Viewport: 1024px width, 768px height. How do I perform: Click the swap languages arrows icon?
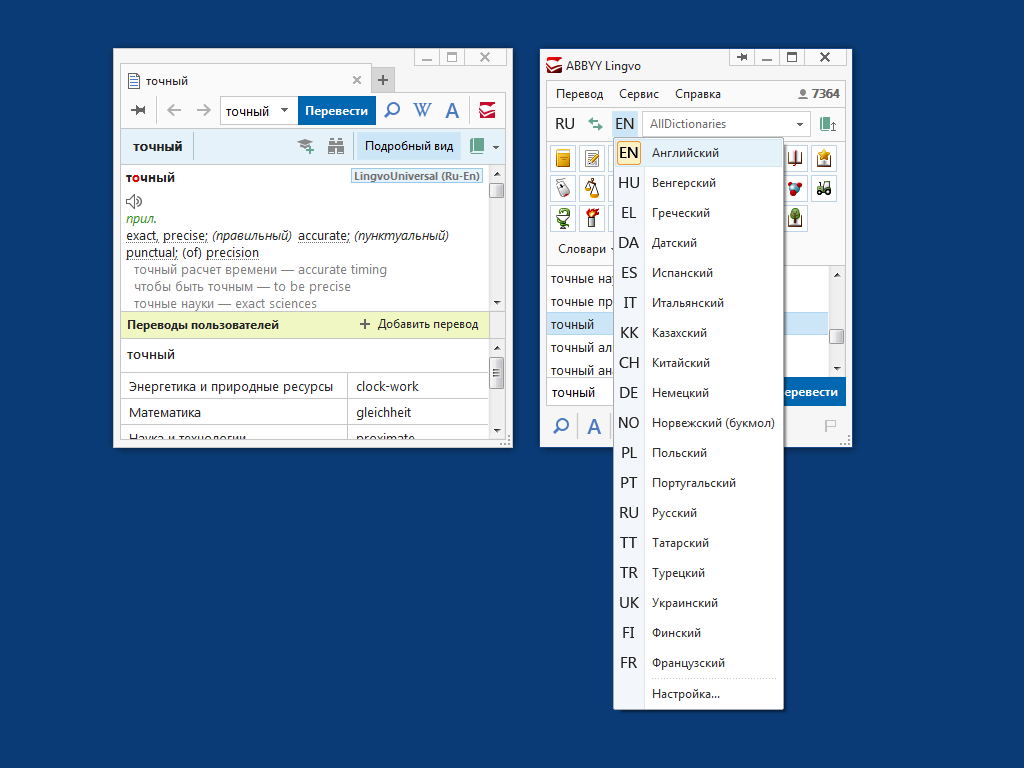coord(595,124)
